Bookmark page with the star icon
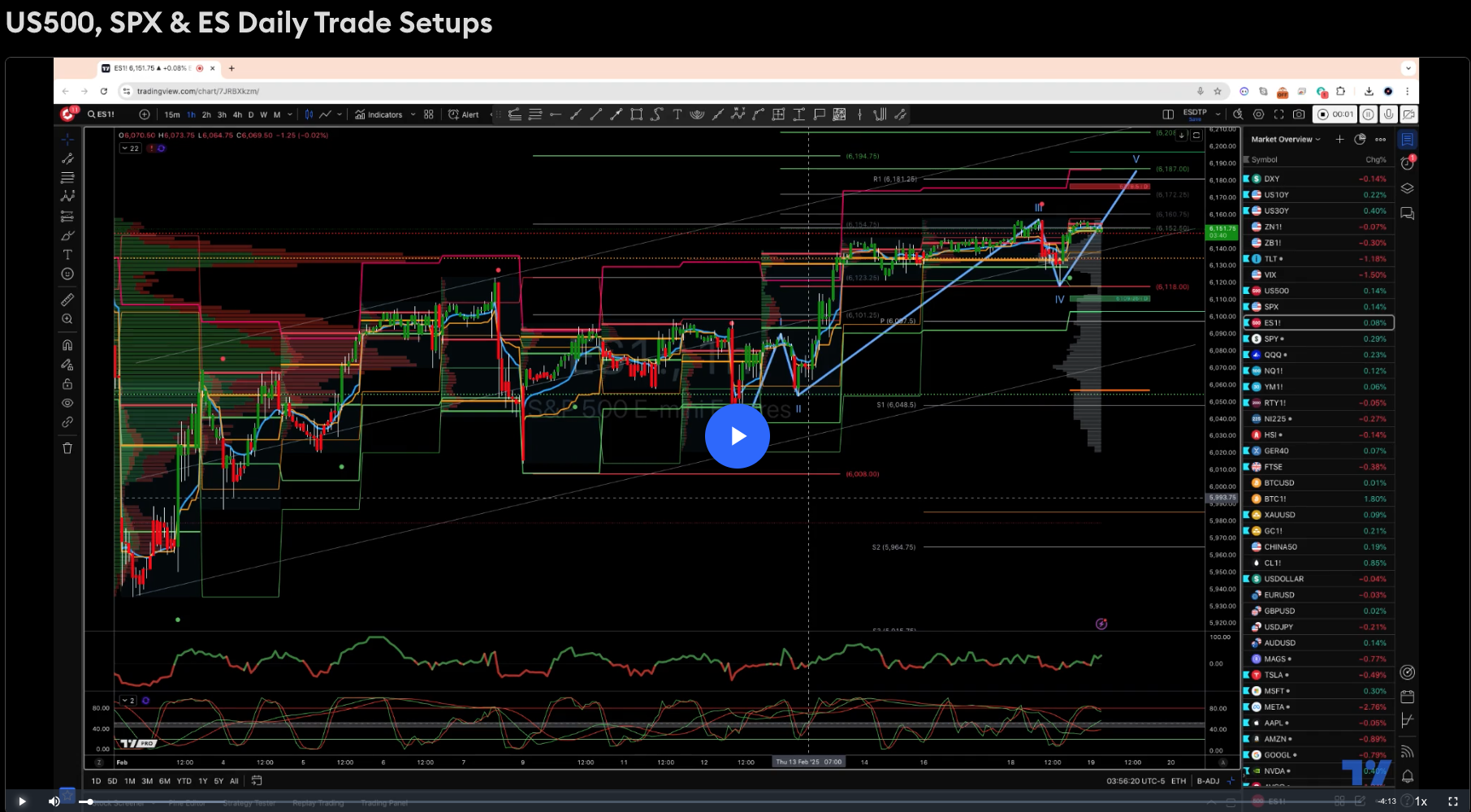This screenshot has height=812, width=1471. coord(1218,91)
